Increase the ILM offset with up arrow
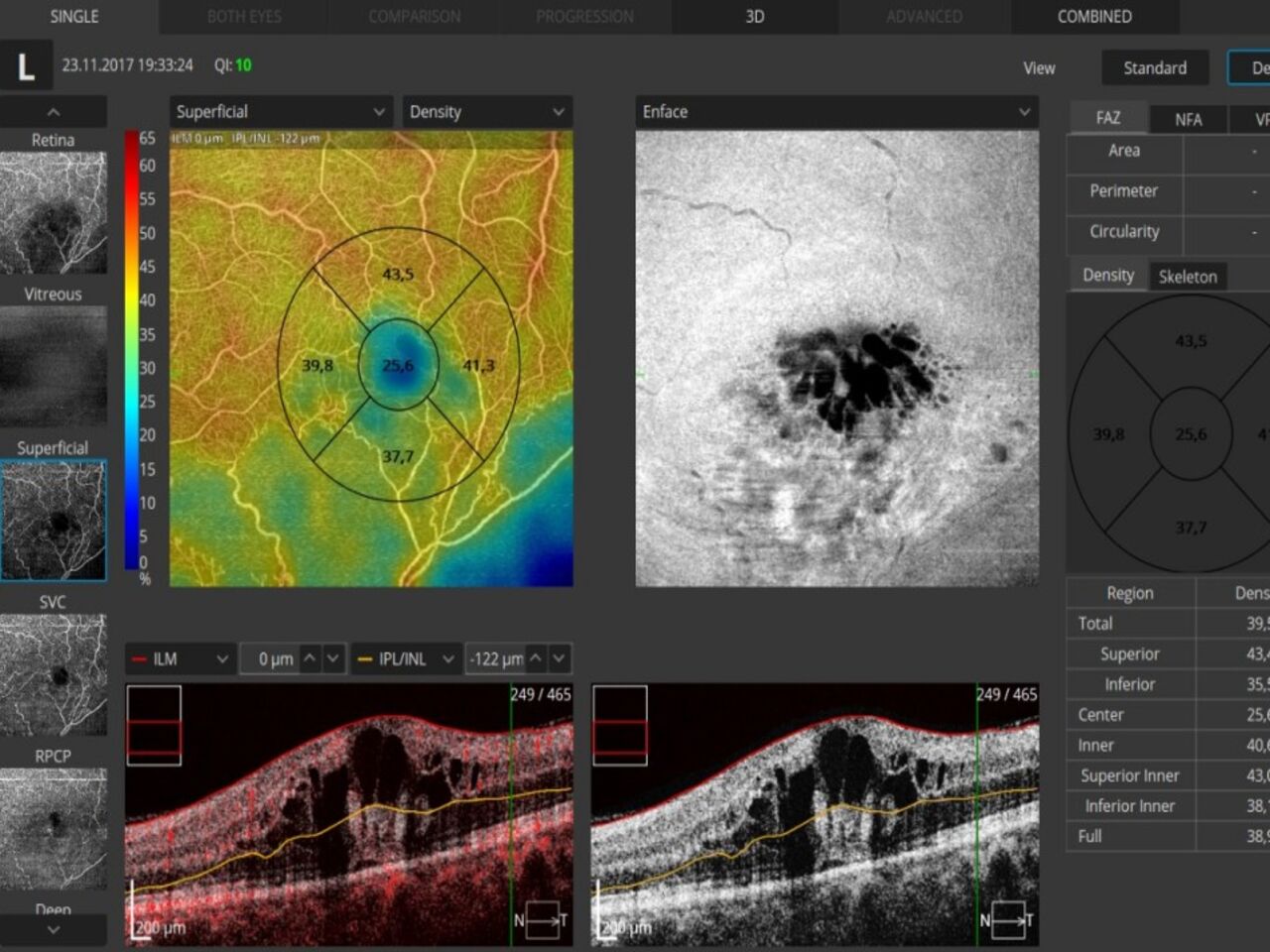This screenshot has height=952, width=1270. 311,657
